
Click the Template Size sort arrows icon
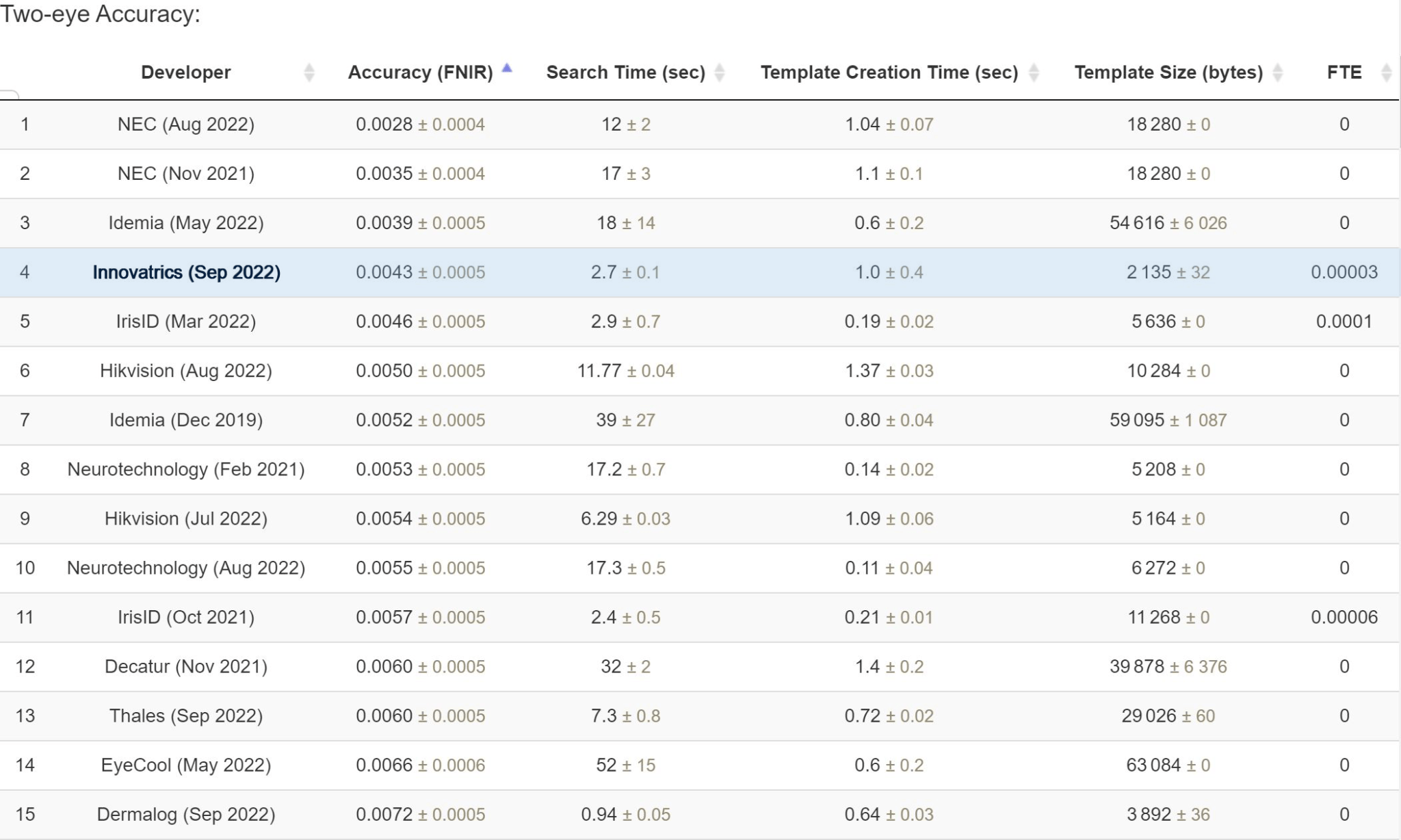tap(1277, 73)
